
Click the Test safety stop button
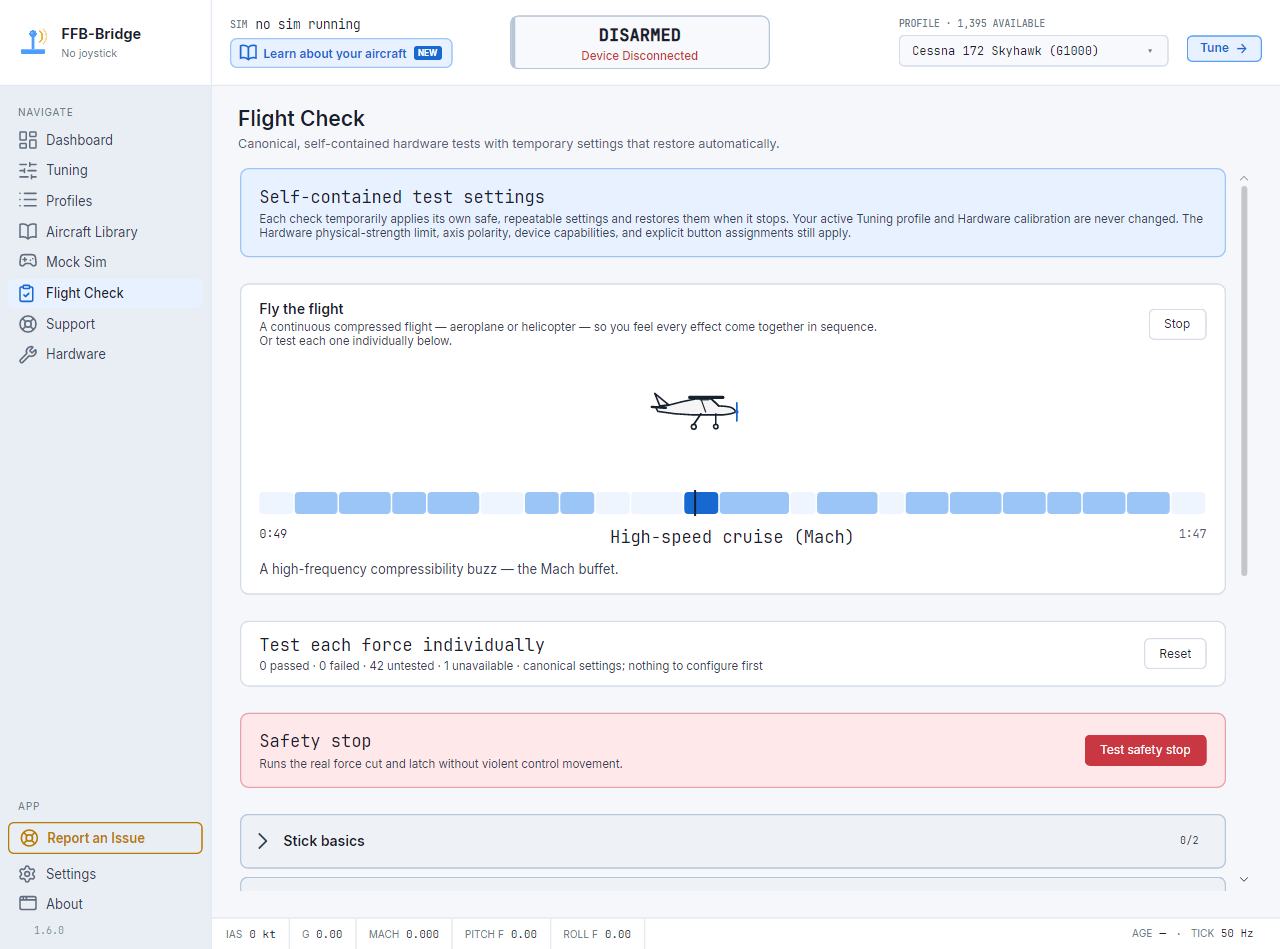click(x=1145, y=750)
